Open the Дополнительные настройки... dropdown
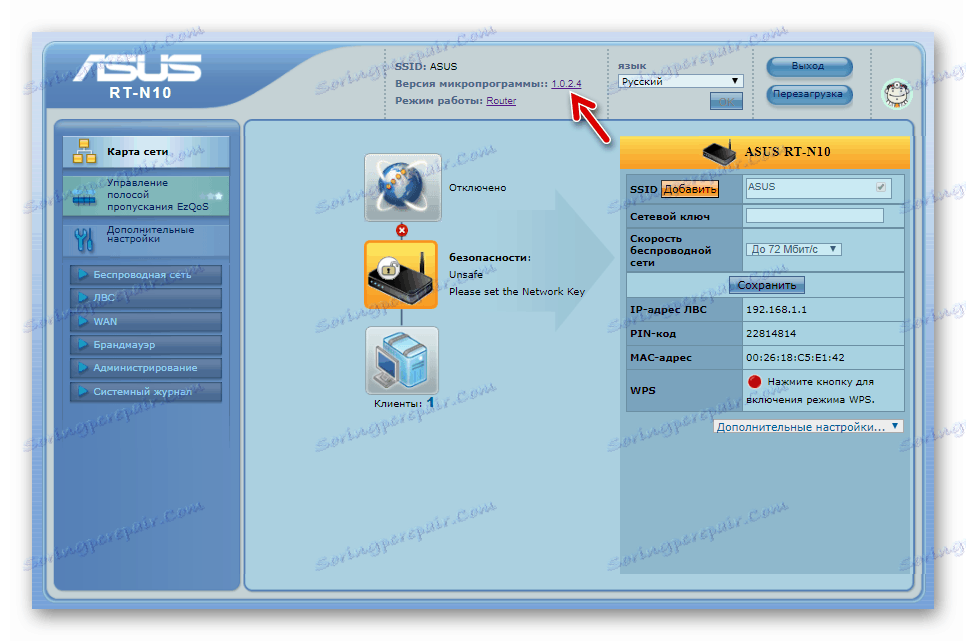This screenshot has width=966, height=641. click(x=808, y=427)
